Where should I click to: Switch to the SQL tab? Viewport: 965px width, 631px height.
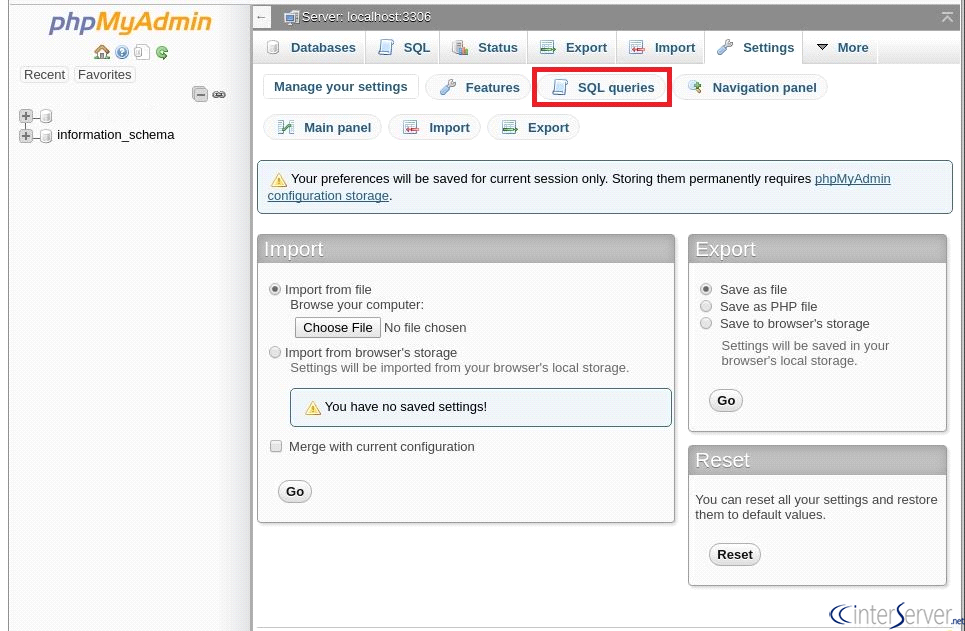(x=404, y=47)
